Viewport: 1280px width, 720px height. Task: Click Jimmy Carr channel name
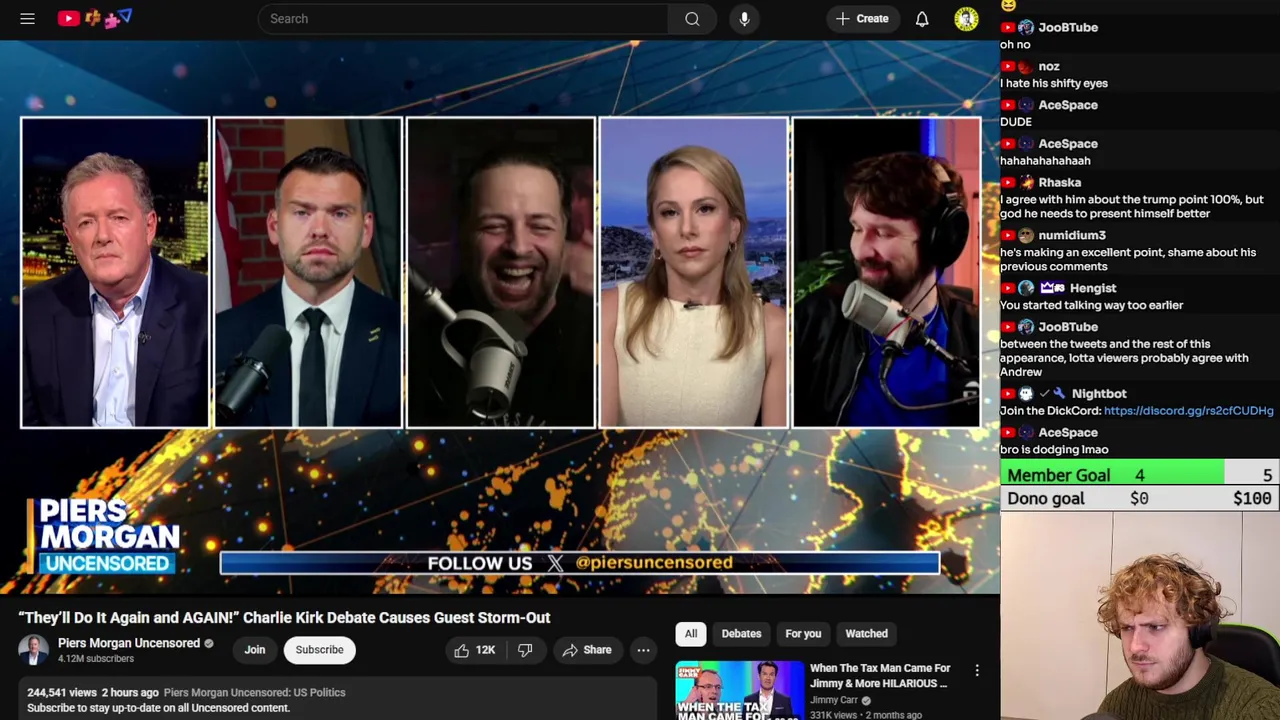coord(834,700)
